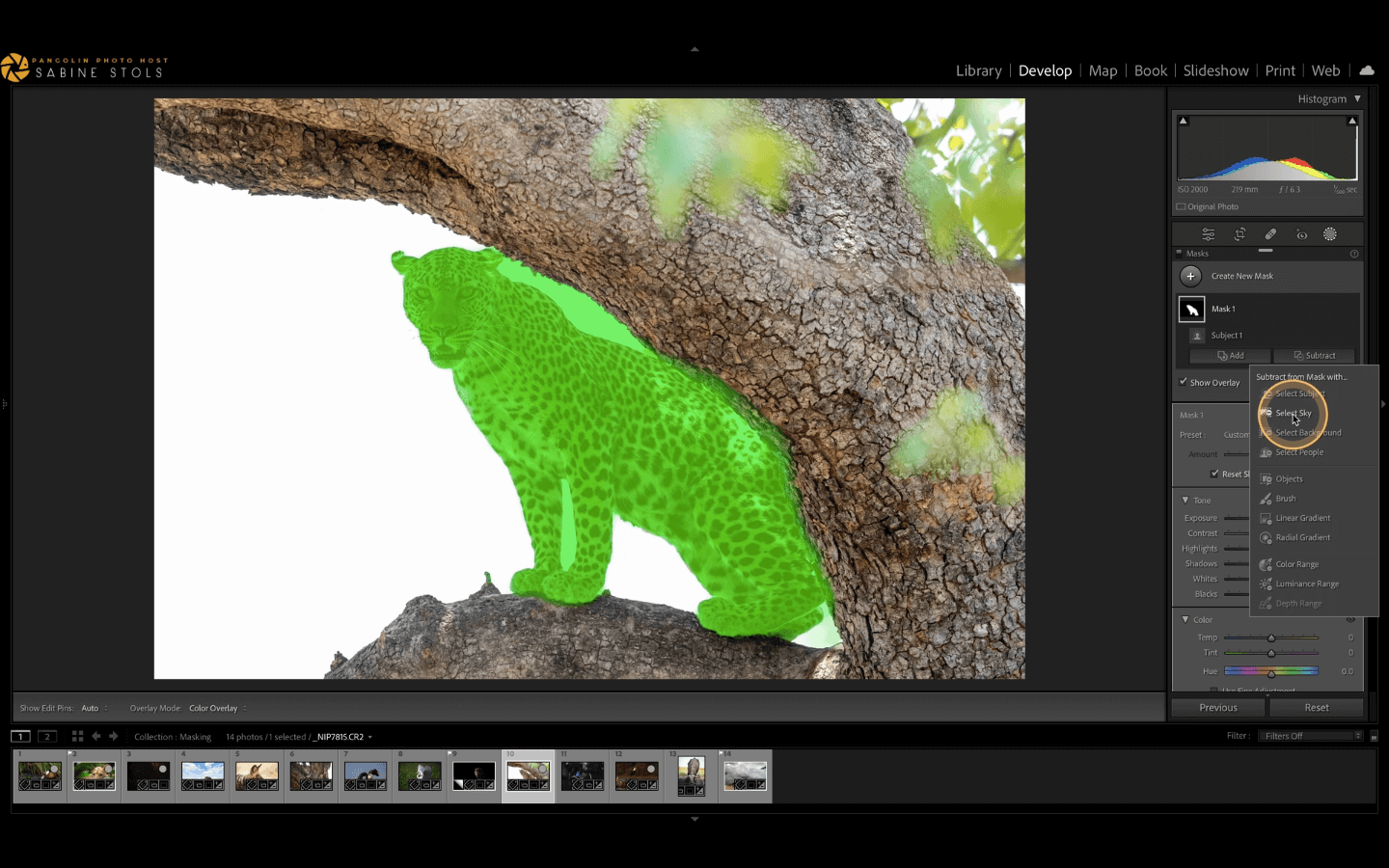Choose Select Sky from subtract menu
1389x868 pixels.
click(x=1293, y=413)
